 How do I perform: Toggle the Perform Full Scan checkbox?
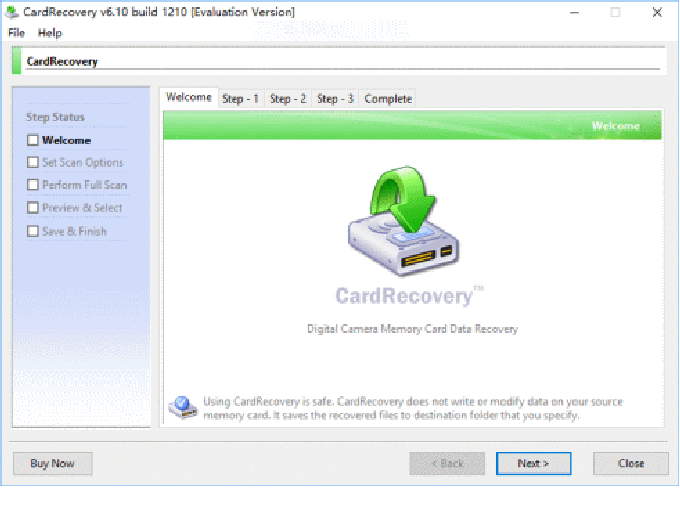click(33, 185)
